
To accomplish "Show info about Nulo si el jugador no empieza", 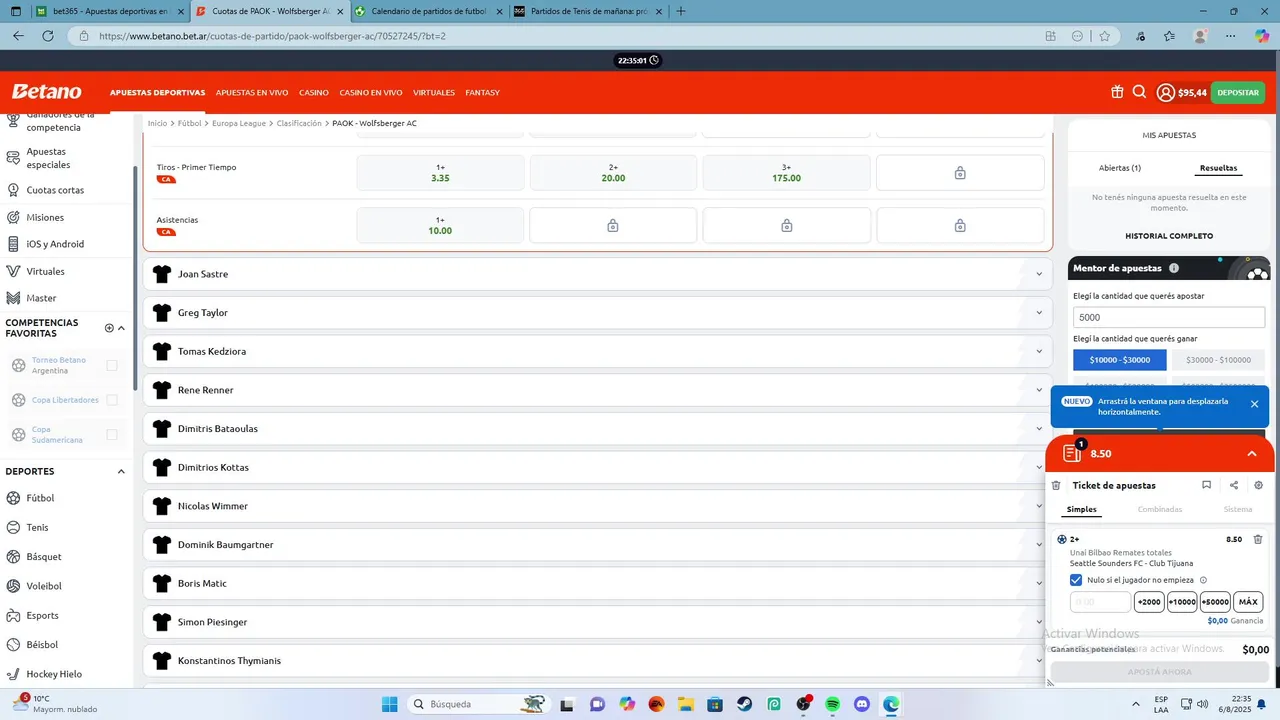I will (x=1203, y=580).
